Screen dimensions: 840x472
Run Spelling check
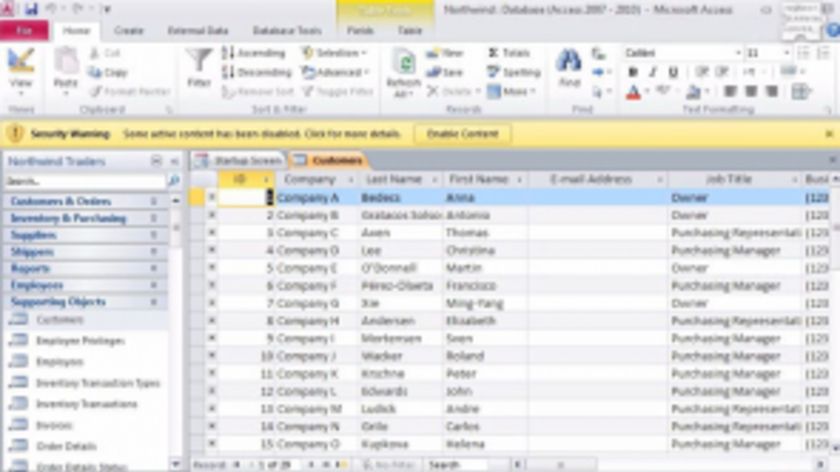513,72
